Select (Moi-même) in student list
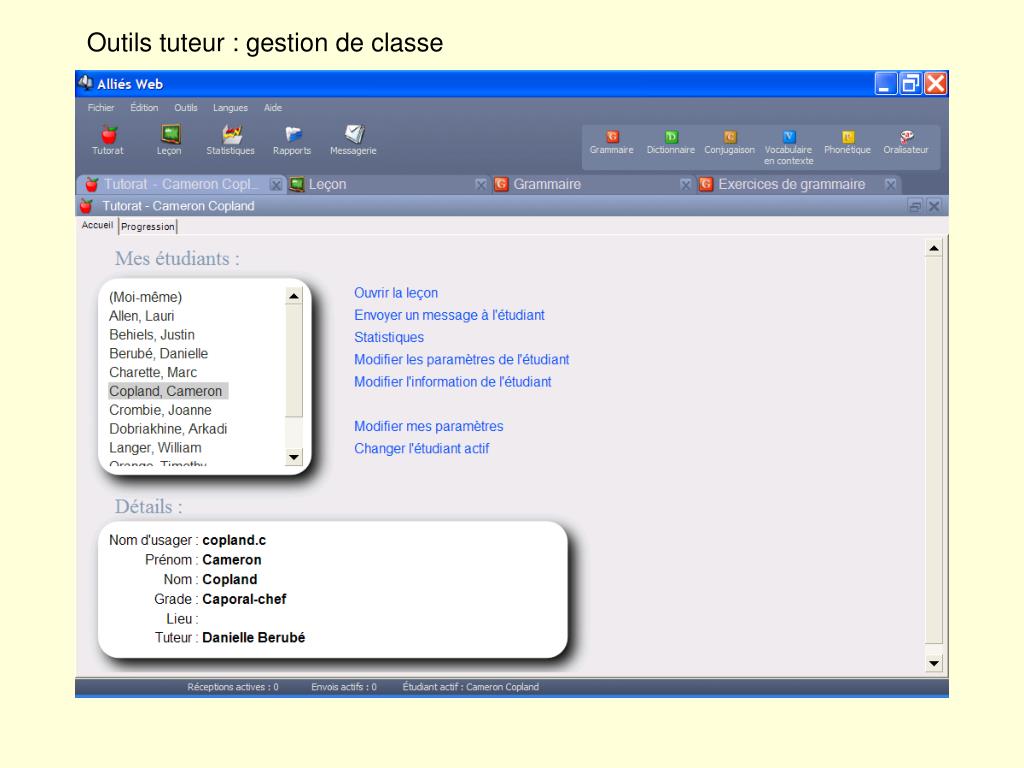This screenshot has height=768, width=1024. pyautogui.click(x=146, y=297)
